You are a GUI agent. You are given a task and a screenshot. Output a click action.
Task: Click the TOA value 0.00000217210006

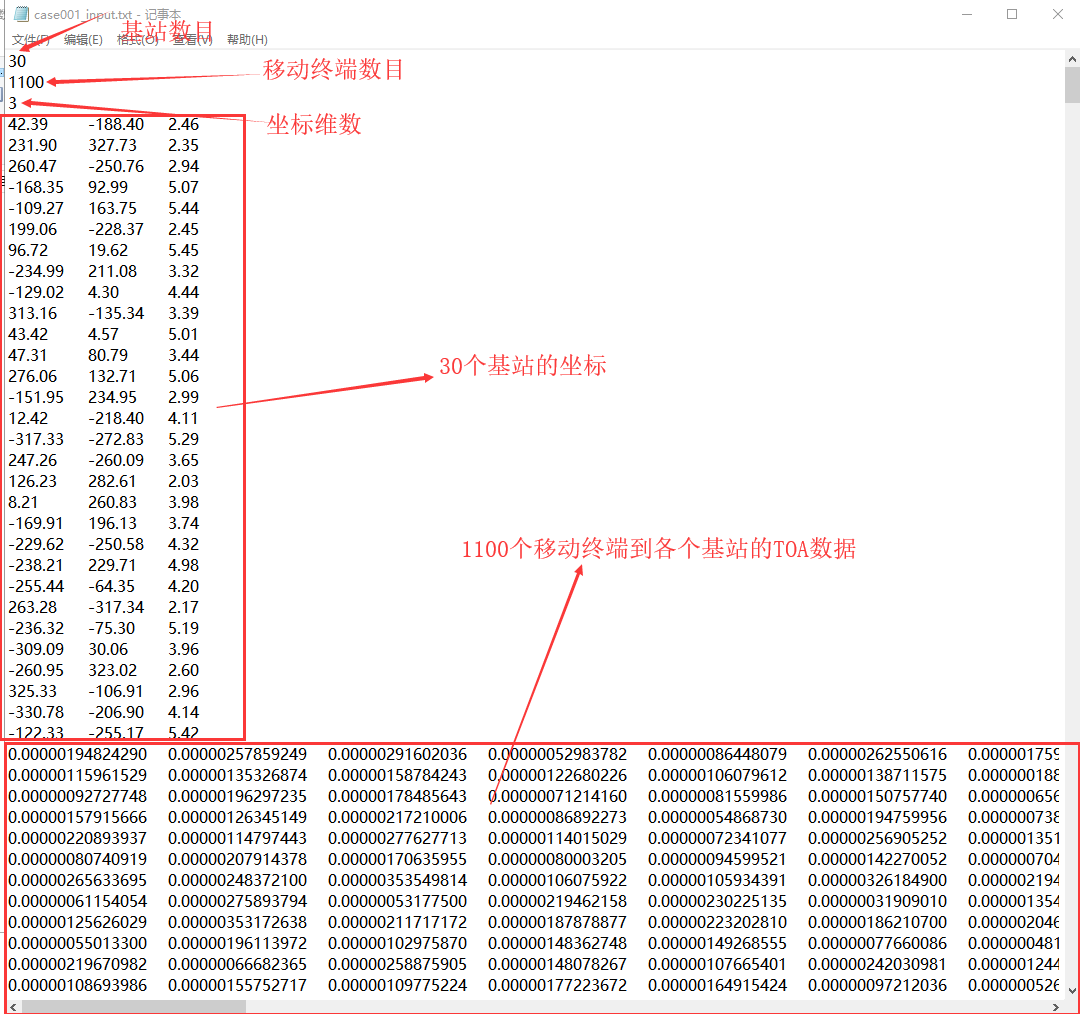point(397,818)
